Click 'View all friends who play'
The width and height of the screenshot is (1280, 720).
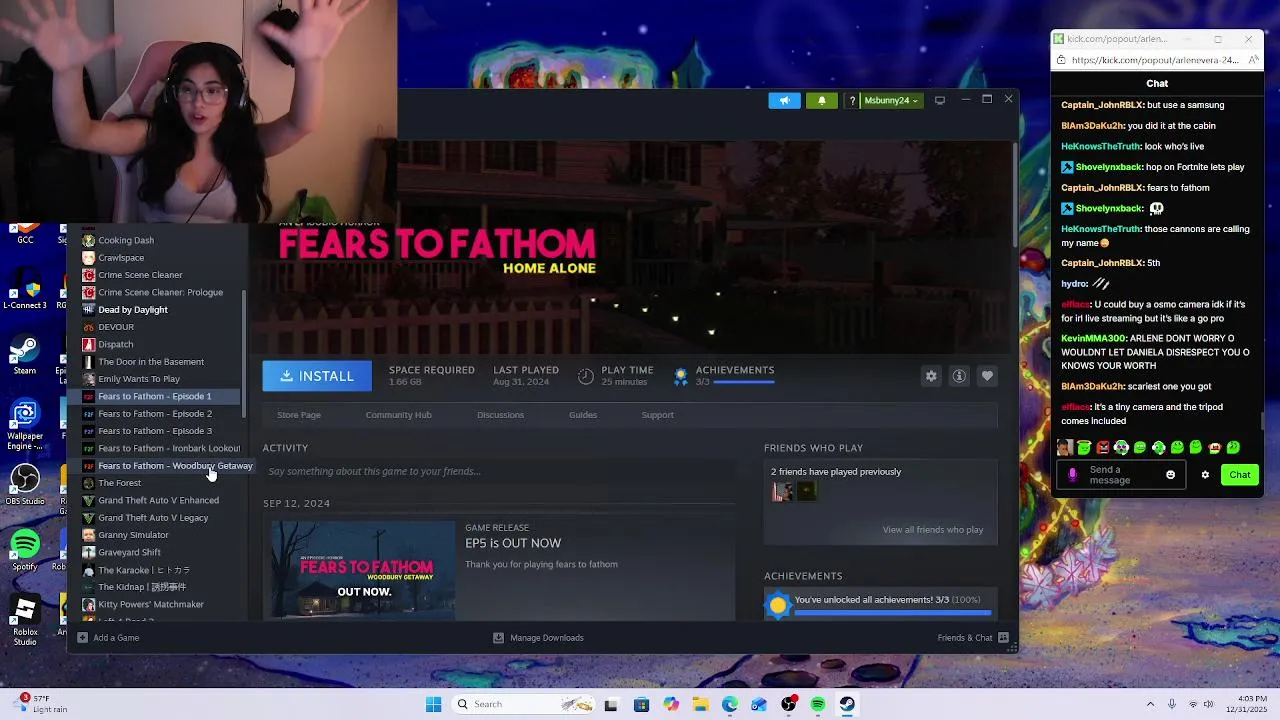pyautogui.click(x=932, y=530)
